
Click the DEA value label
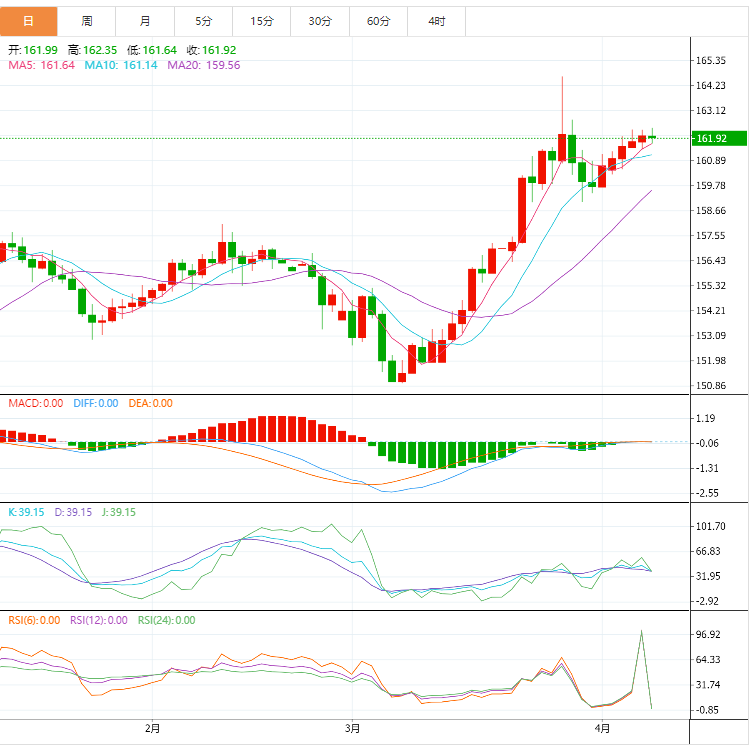pyautogui.click(x=150, y=403)
